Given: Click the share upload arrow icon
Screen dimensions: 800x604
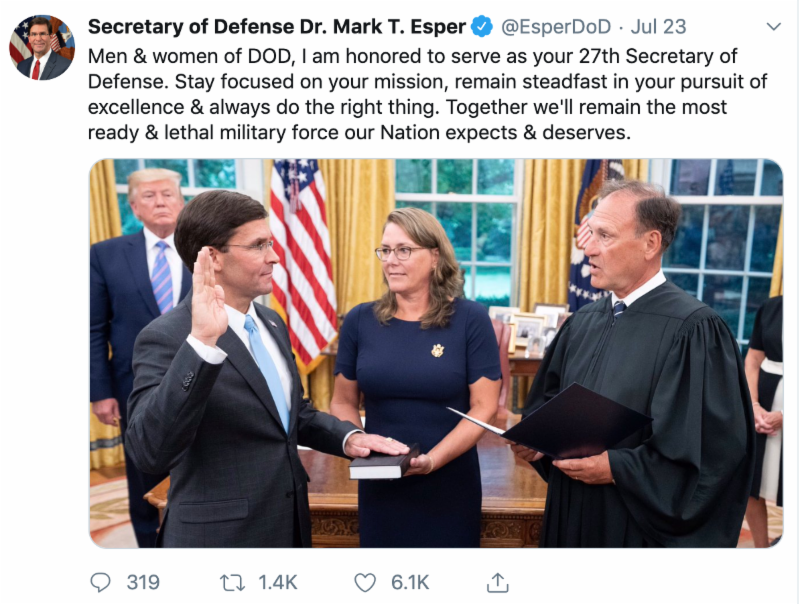Looking at the screenshot, I should pyautogui.click(x=498, y=582).
